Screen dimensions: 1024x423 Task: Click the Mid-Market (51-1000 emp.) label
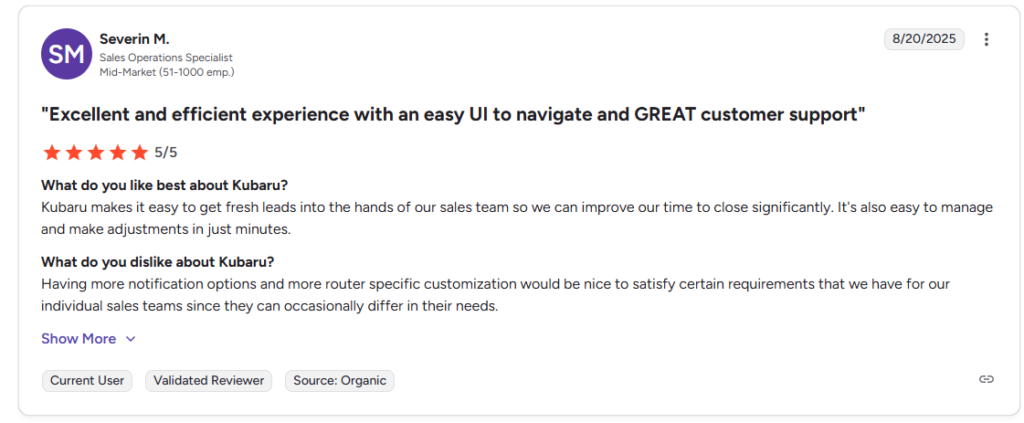tap(167, 72)
